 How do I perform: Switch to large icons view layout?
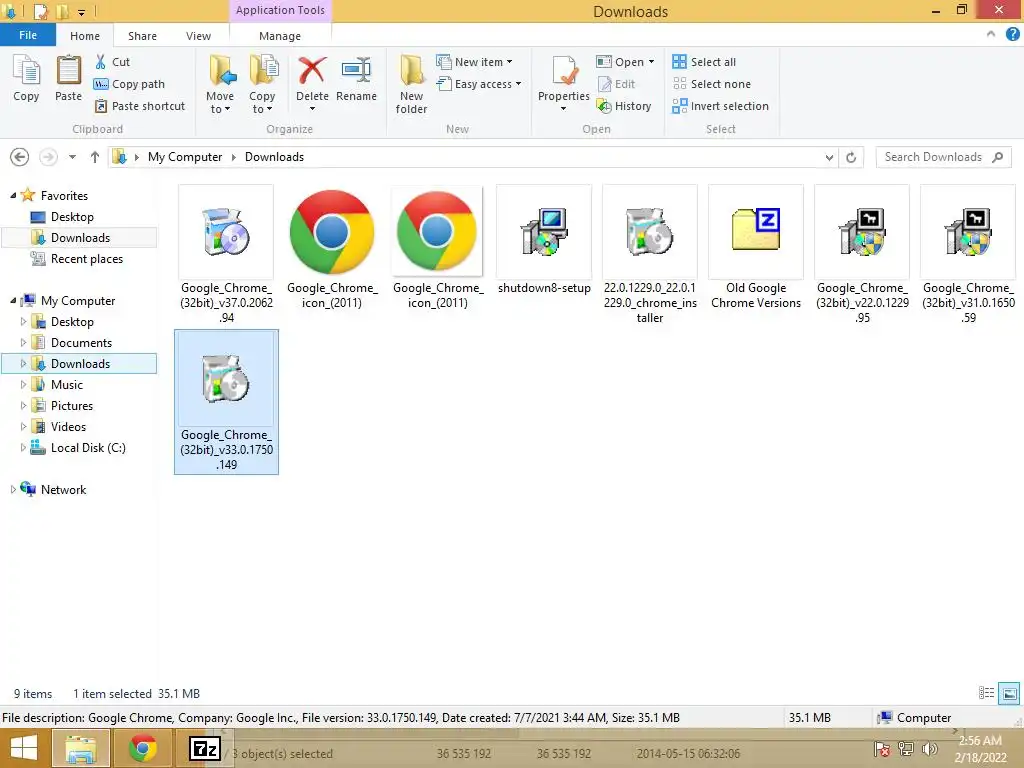pos(1009,693)
